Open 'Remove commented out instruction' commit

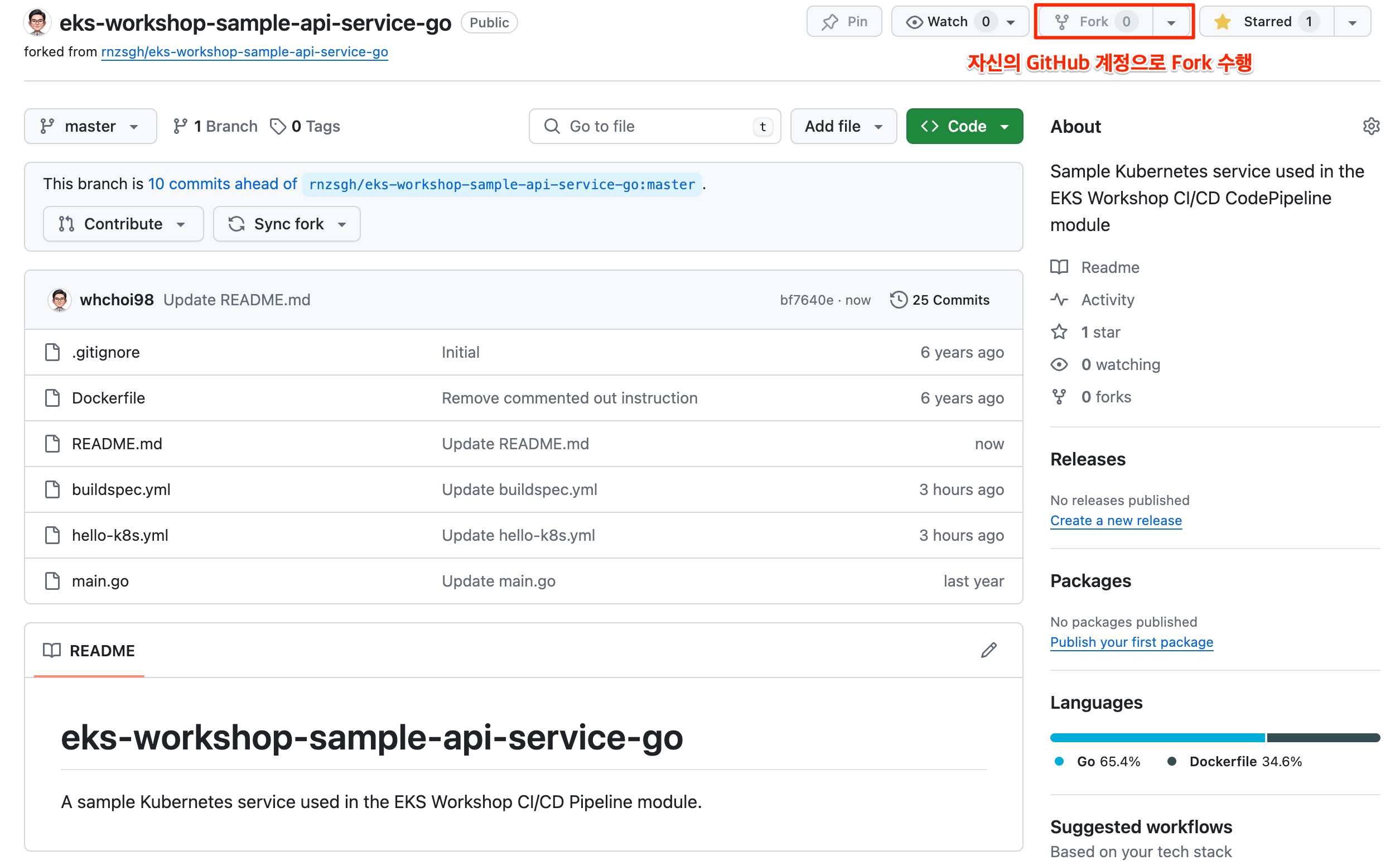point(570,398)
